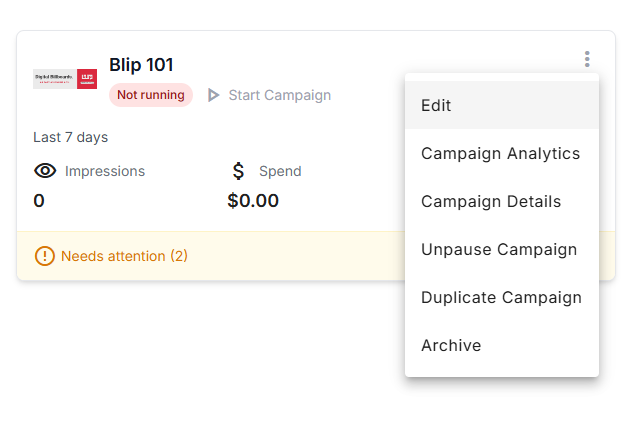Choose Duplicate Campaign from the menu
This screenshot has height=421, width=635.
point(502,298)
